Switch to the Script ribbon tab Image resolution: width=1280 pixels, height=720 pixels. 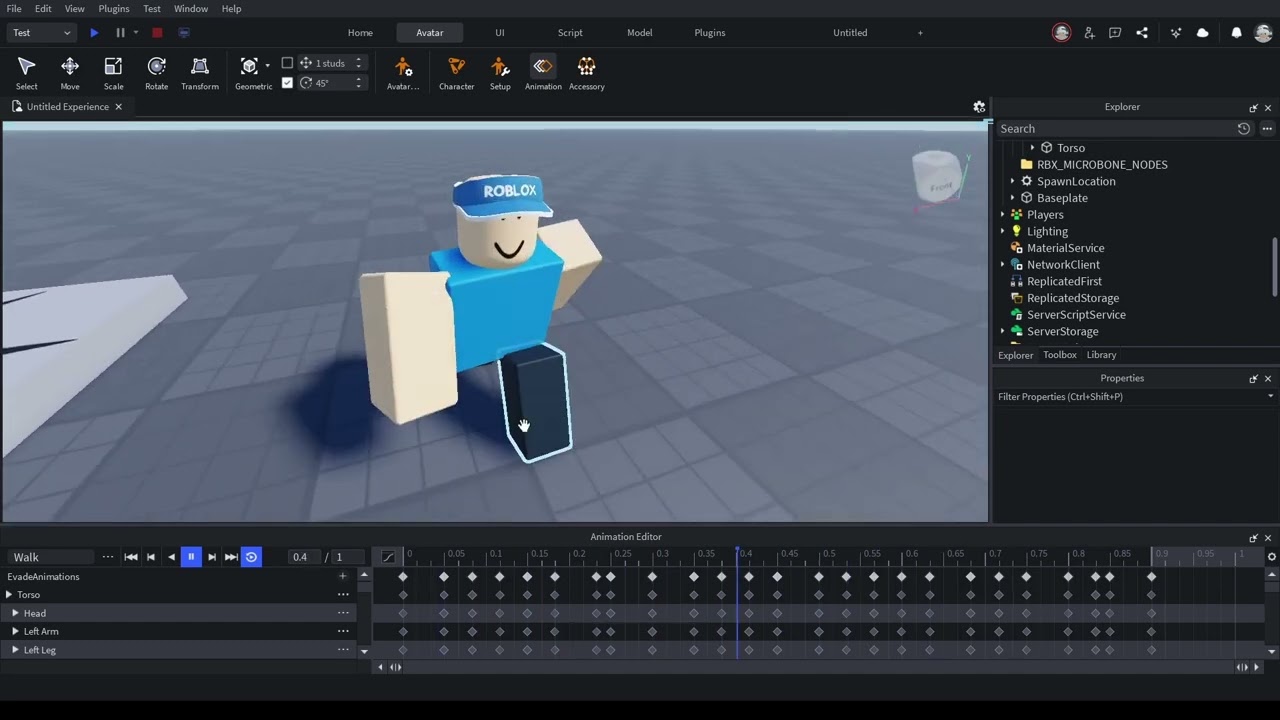coord(570,33)
